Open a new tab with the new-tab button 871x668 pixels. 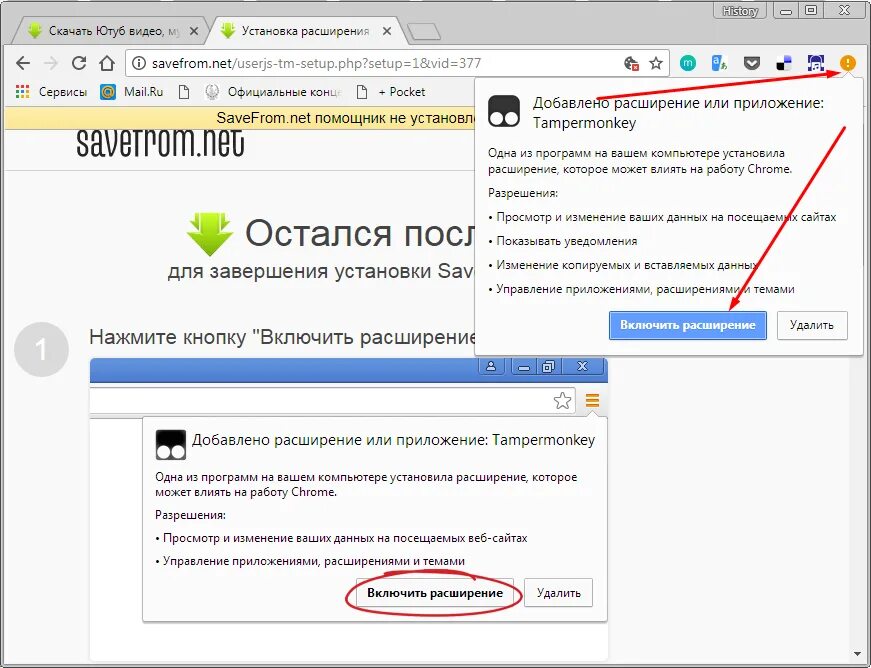[x=424, y=32]
